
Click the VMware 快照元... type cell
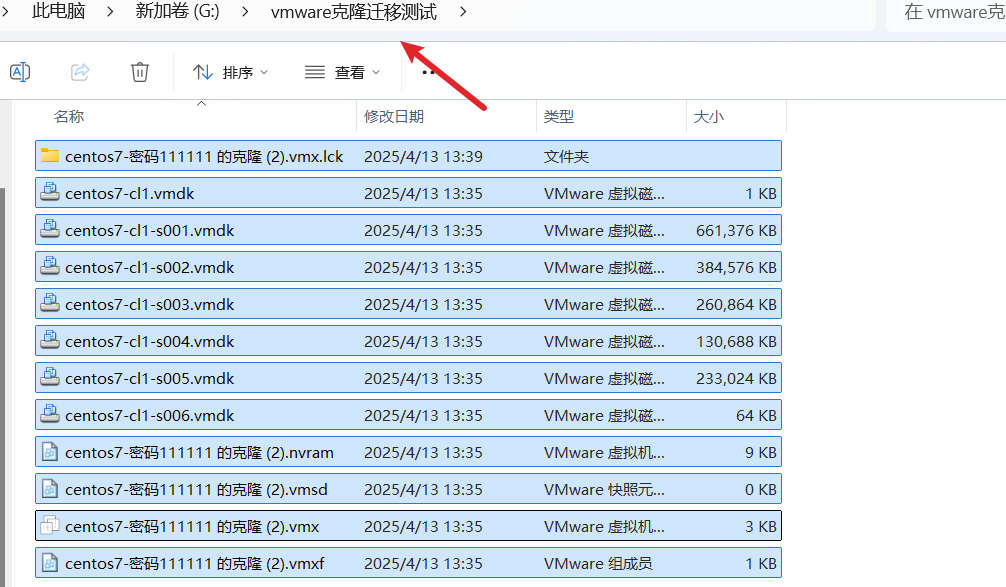click(604, 489)
